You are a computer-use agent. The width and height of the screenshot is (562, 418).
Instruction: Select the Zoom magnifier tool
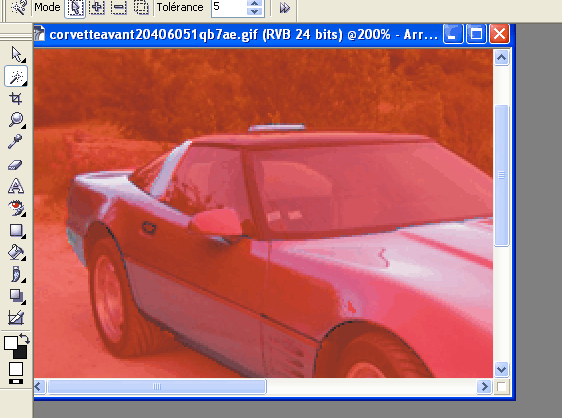pos(16,120)
